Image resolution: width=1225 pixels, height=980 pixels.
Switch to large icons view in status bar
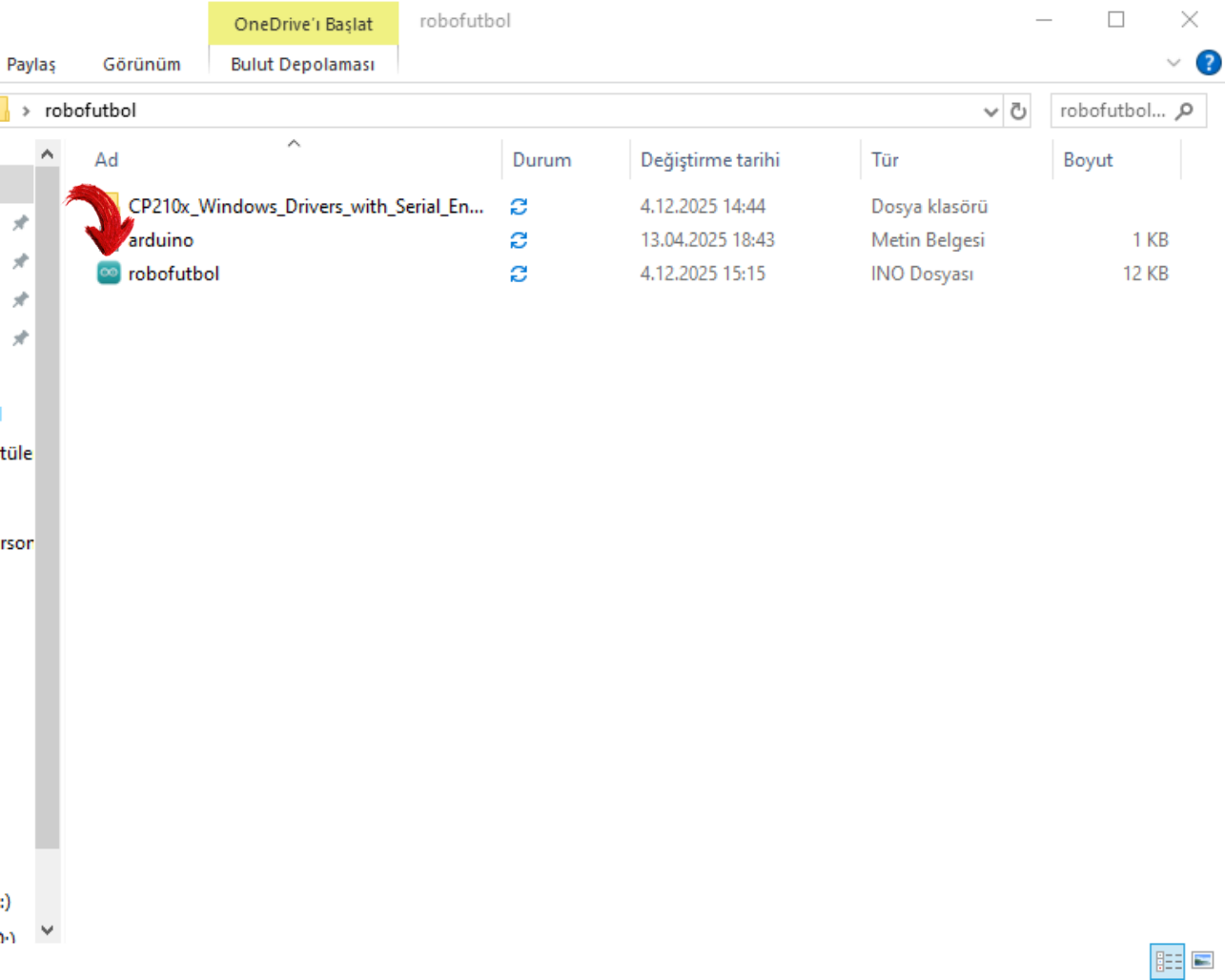point(1202,960)
